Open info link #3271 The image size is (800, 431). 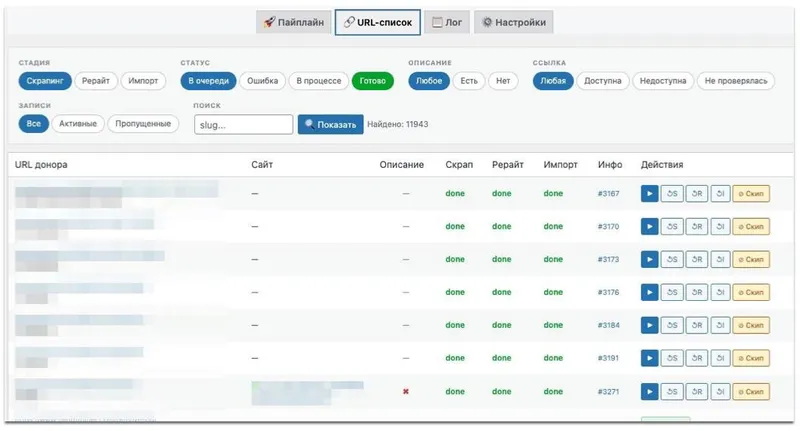click(x=609, y=392)
